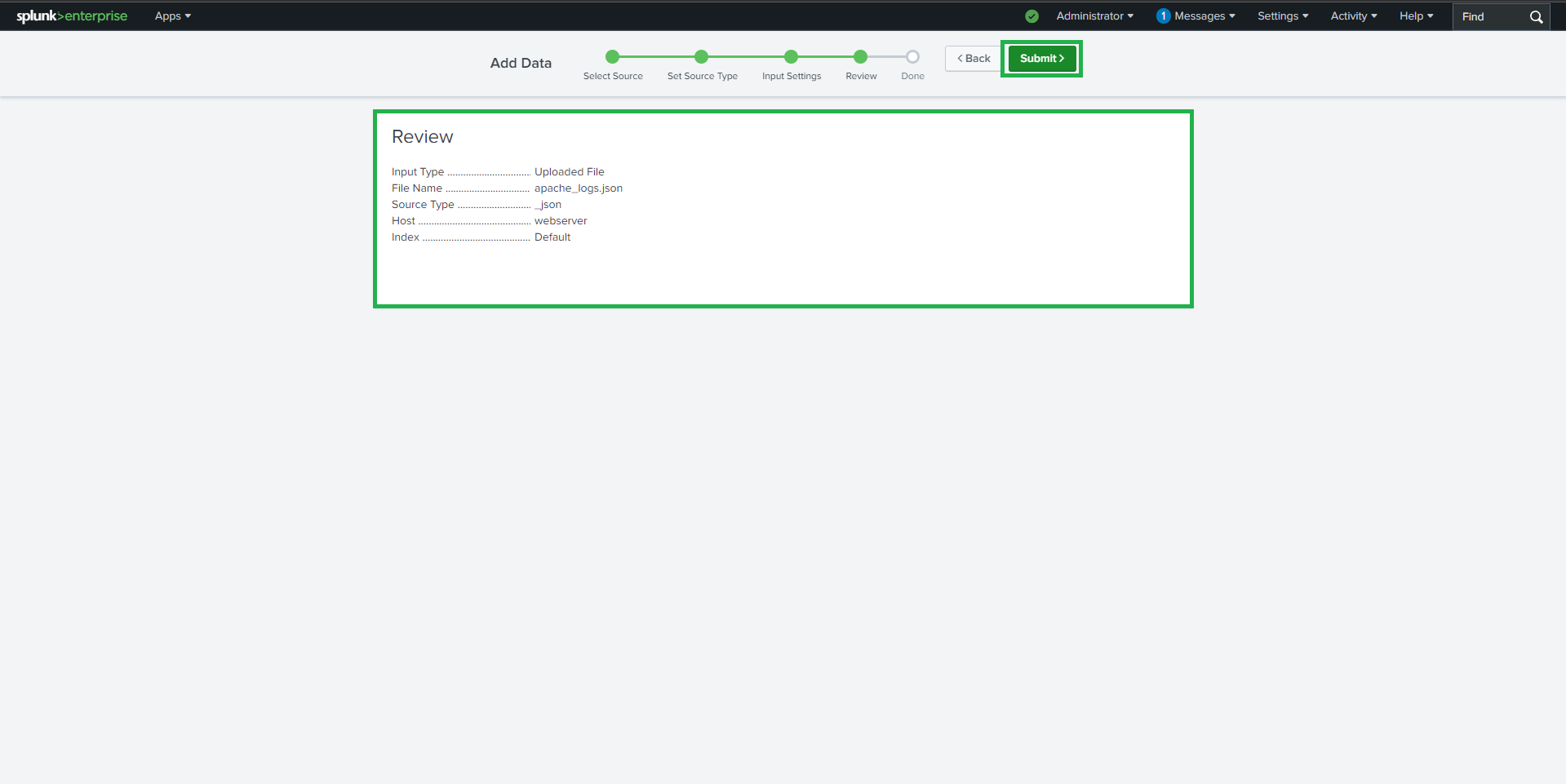Click the Review section heading
Screen dimensions: 1566x784
coord(423,137)
